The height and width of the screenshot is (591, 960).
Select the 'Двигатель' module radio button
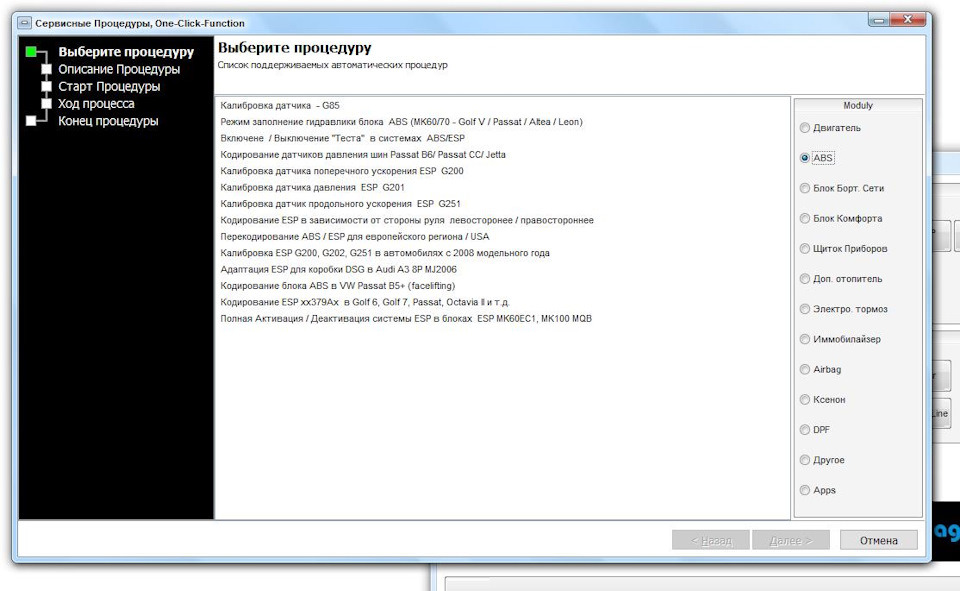point(805,128)
